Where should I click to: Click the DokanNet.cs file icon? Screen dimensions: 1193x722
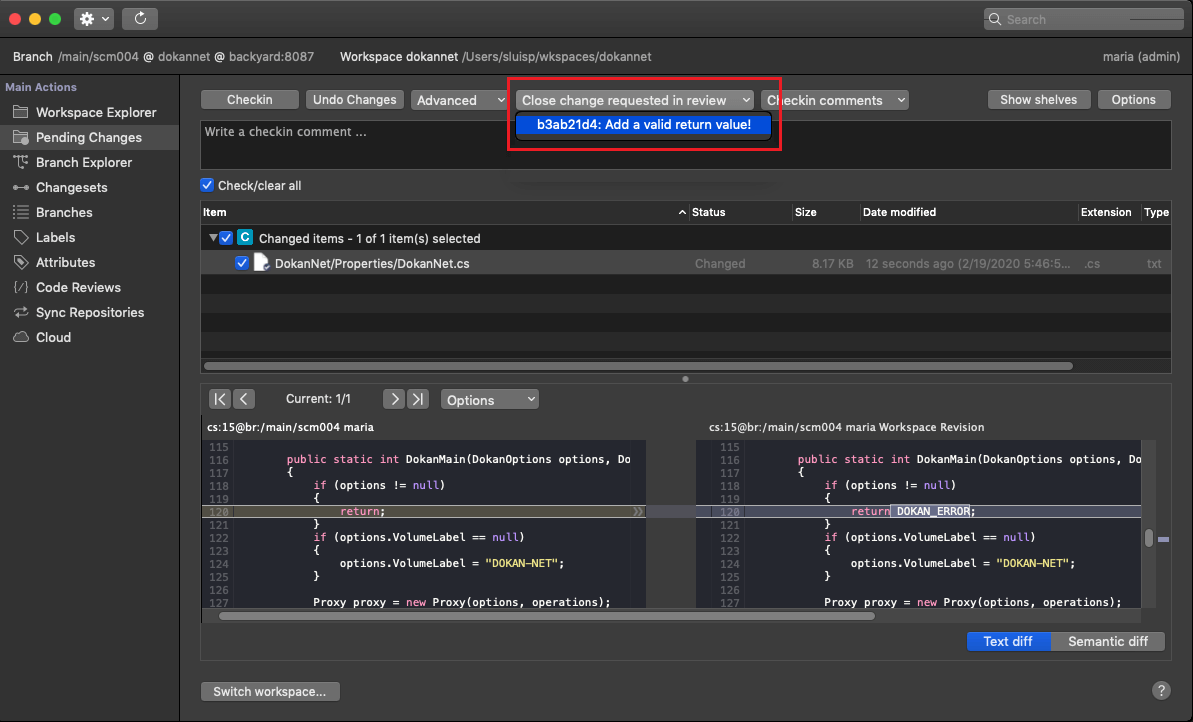point(261,263)
